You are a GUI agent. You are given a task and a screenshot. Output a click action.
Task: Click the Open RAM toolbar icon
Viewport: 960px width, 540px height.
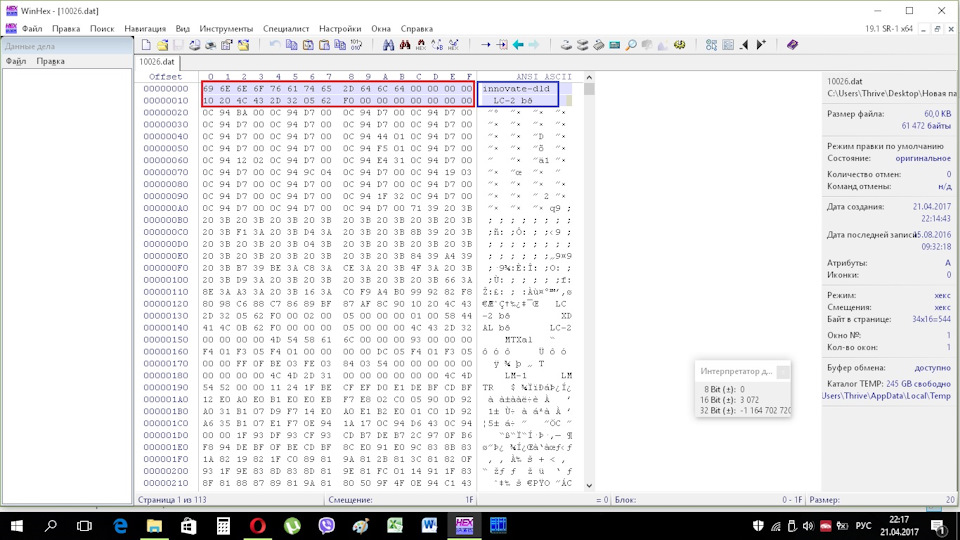[x=599, y=45]
